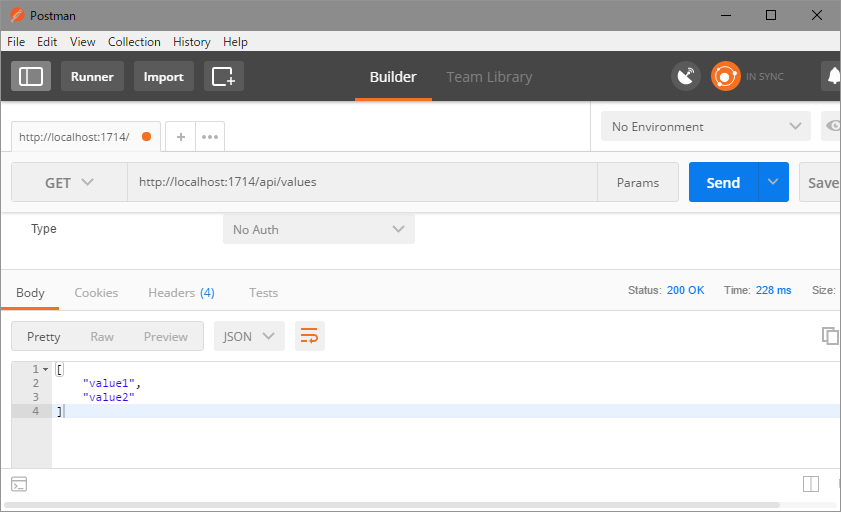Viewport: 841px width, 512px height.
Task: Copy response body to clipboard icon
Action: point(830,336)
